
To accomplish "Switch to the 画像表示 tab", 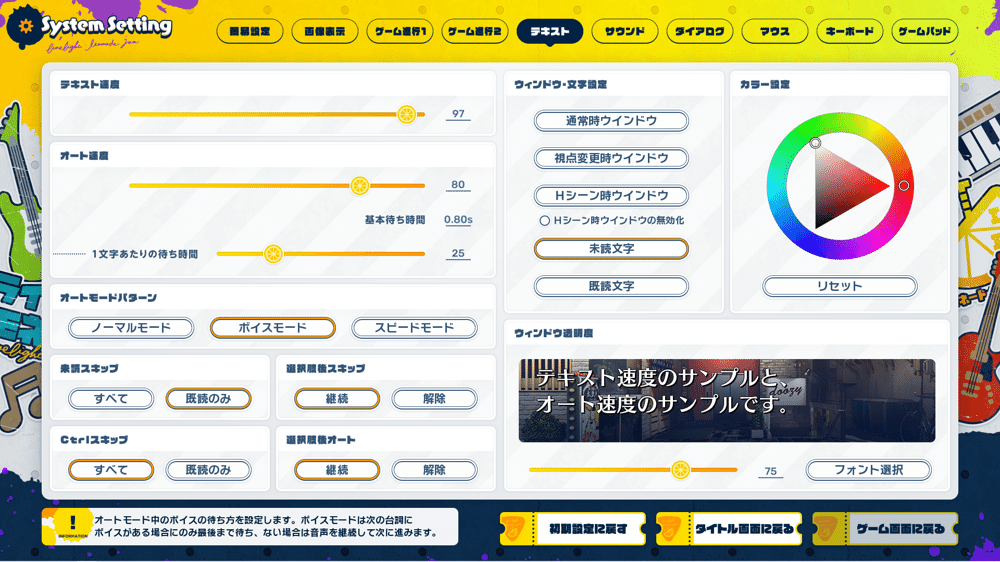I will [x=325, y=31].
